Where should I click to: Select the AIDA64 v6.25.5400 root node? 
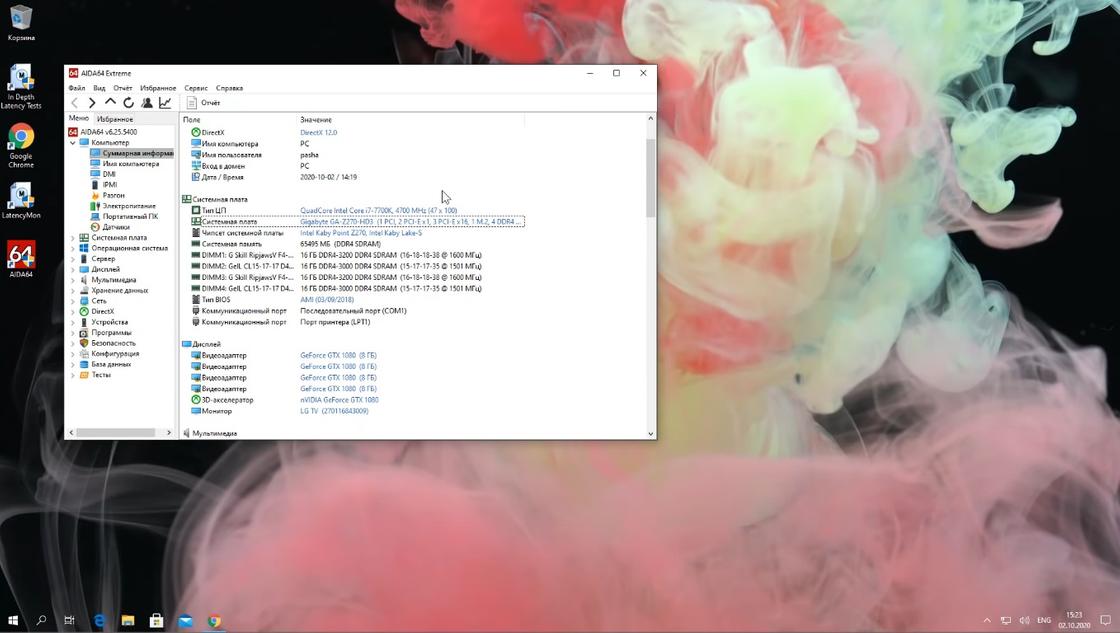point(103,132)
